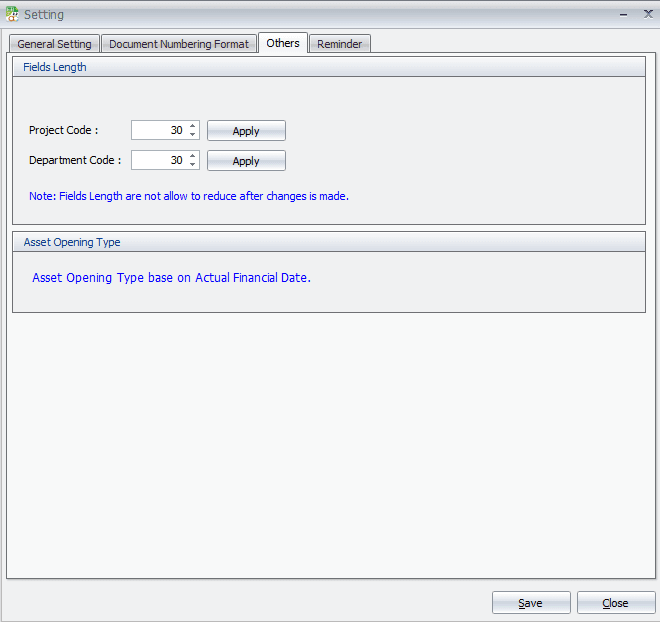Apply the Department Code length
This screenshot has height=622, width=660.
[246, 160]
